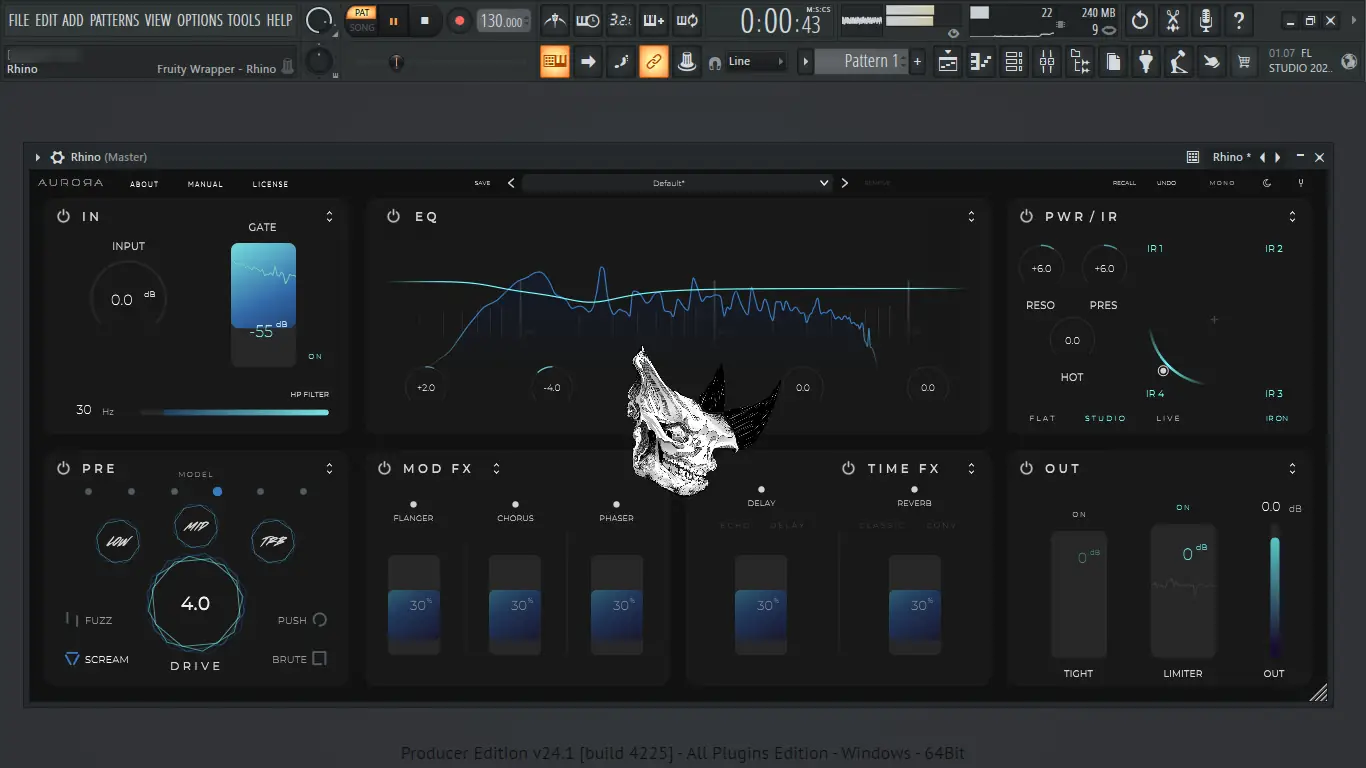This screenshot has height=768, width=1366.
Task: Click the RECALL button
Action: click(1124, 183)
